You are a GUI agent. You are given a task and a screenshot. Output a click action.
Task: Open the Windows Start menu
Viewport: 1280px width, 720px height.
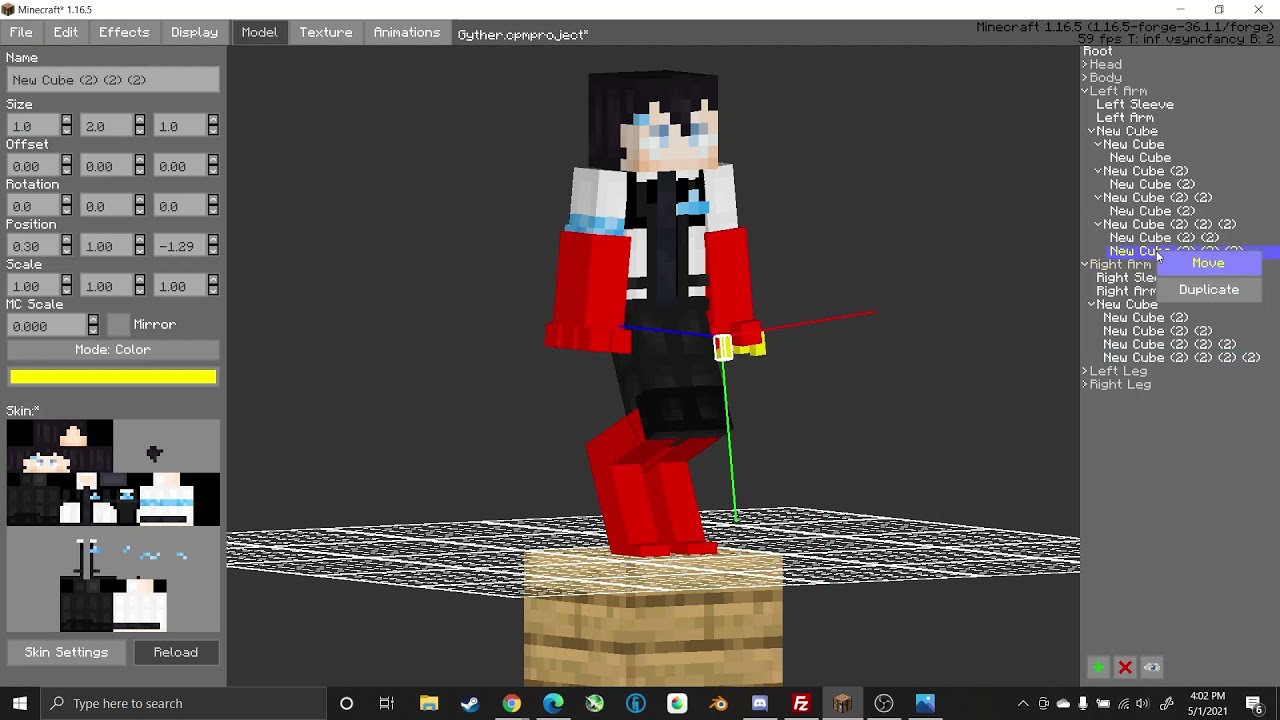coord(20,703)
